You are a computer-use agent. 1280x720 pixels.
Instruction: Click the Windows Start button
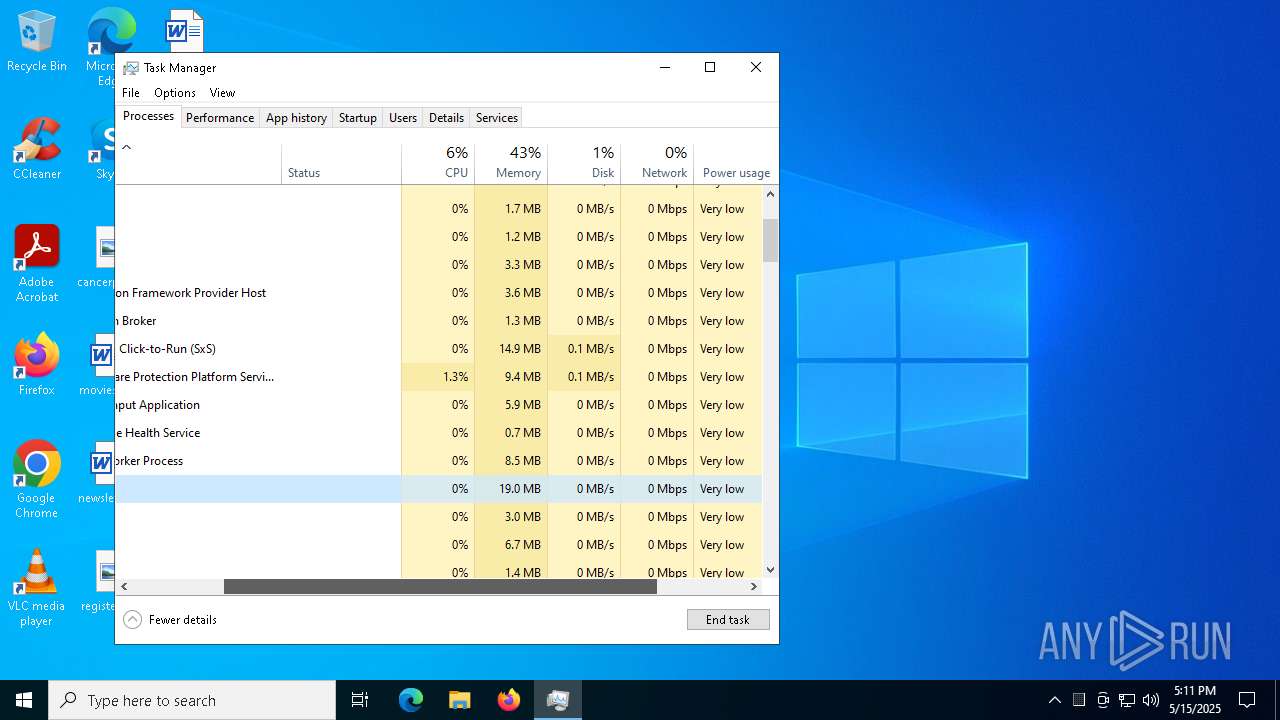(x=24, y=700)
